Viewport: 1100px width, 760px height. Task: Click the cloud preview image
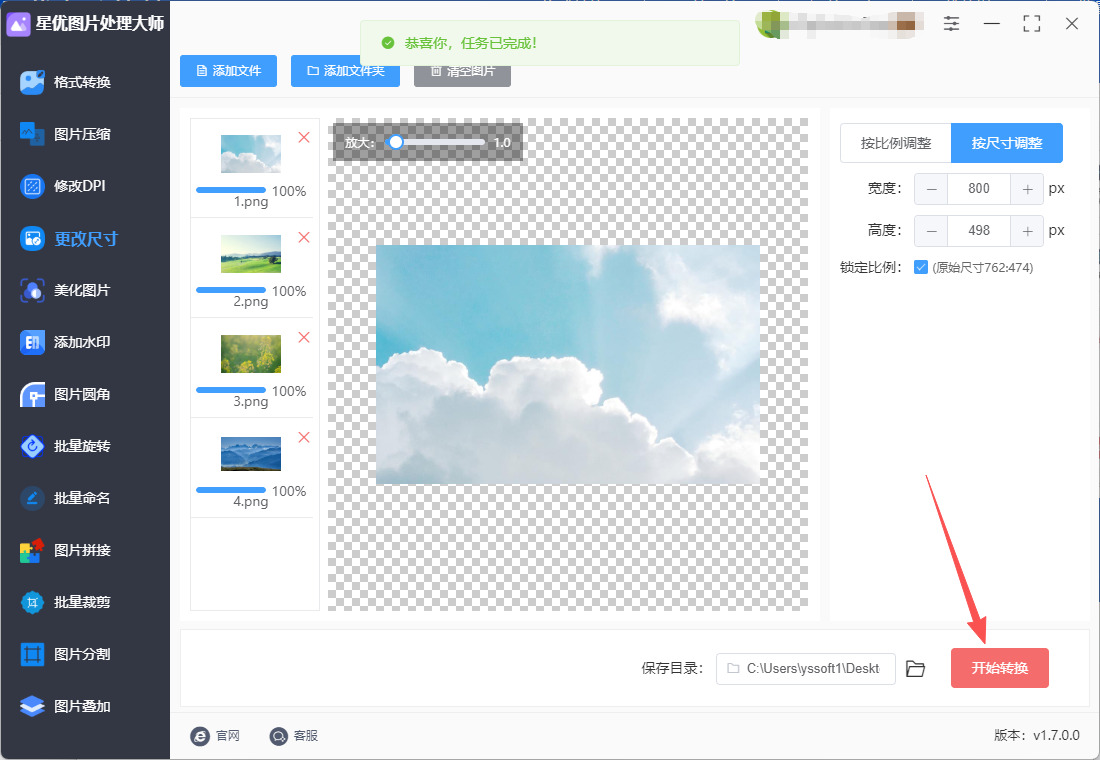(x=568, y=364)
